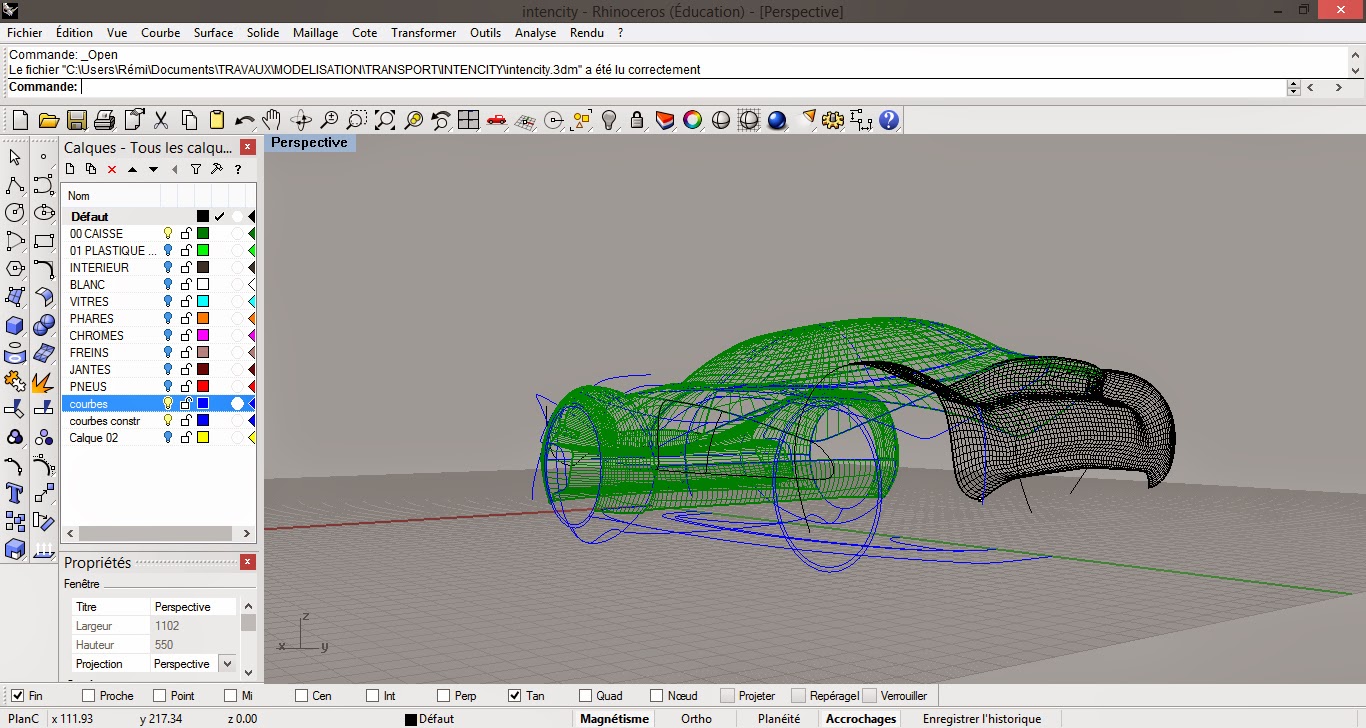1366x728 pixels.
Task: Lock the PNEUS layer via padlock icon
Action: point(186,387)
